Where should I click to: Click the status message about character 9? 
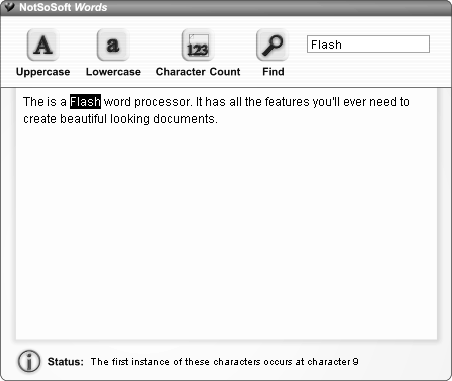(225, 362)
